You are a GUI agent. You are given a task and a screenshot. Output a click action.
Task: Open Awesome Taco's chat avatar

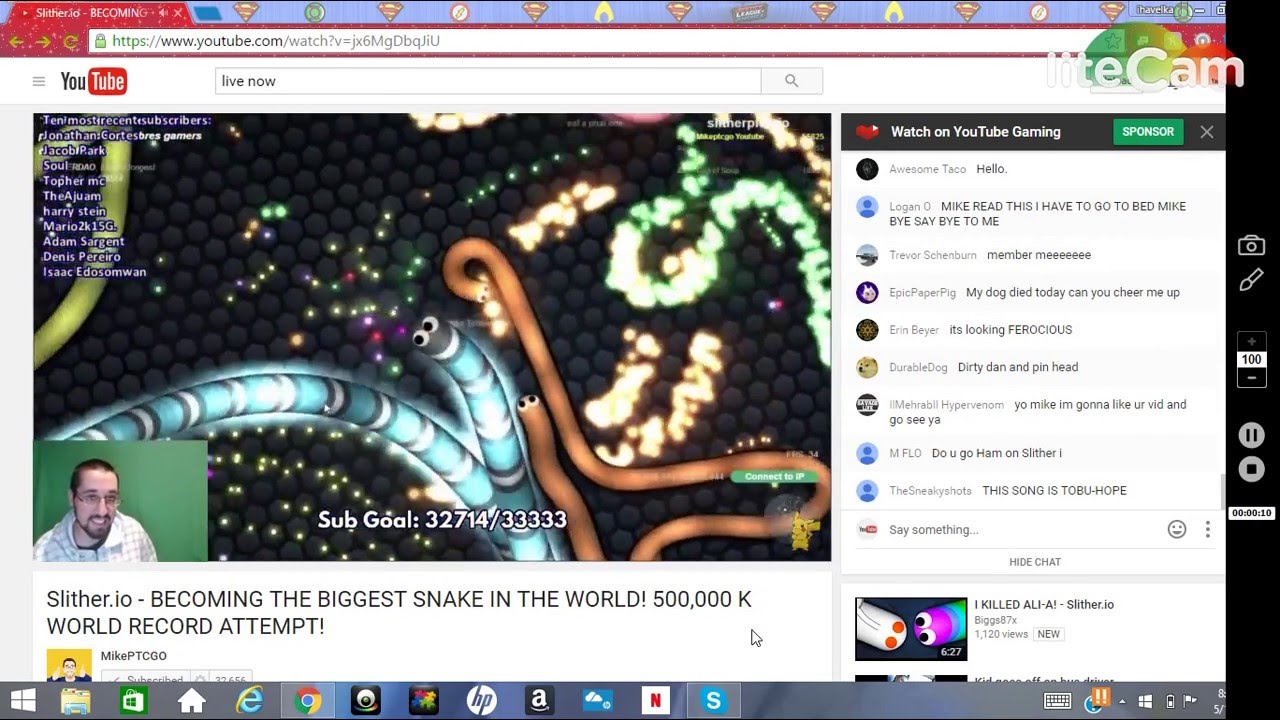coord(867,169)
